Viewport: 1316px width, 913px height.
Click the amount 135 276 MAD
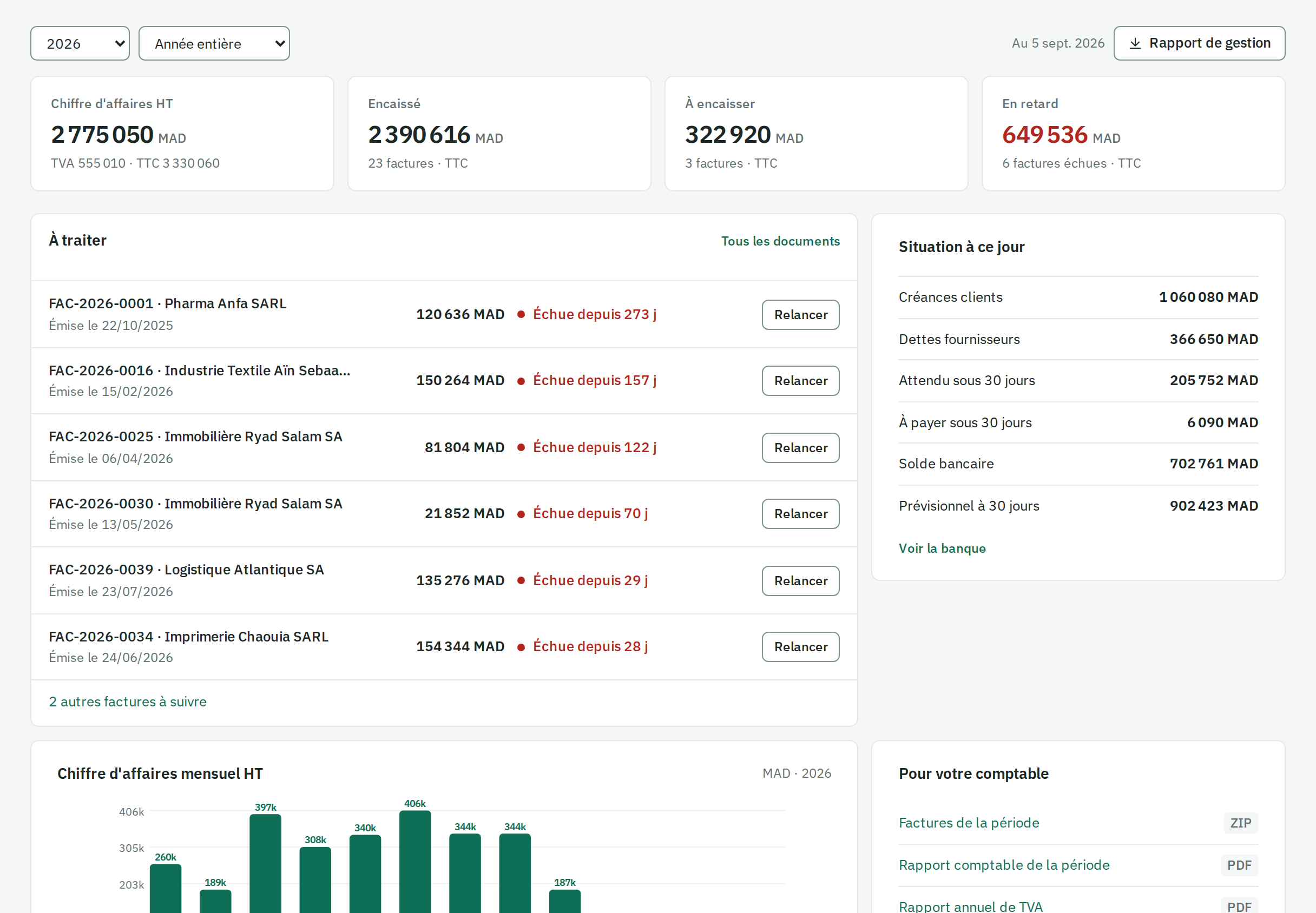click(x=460, y=581)
